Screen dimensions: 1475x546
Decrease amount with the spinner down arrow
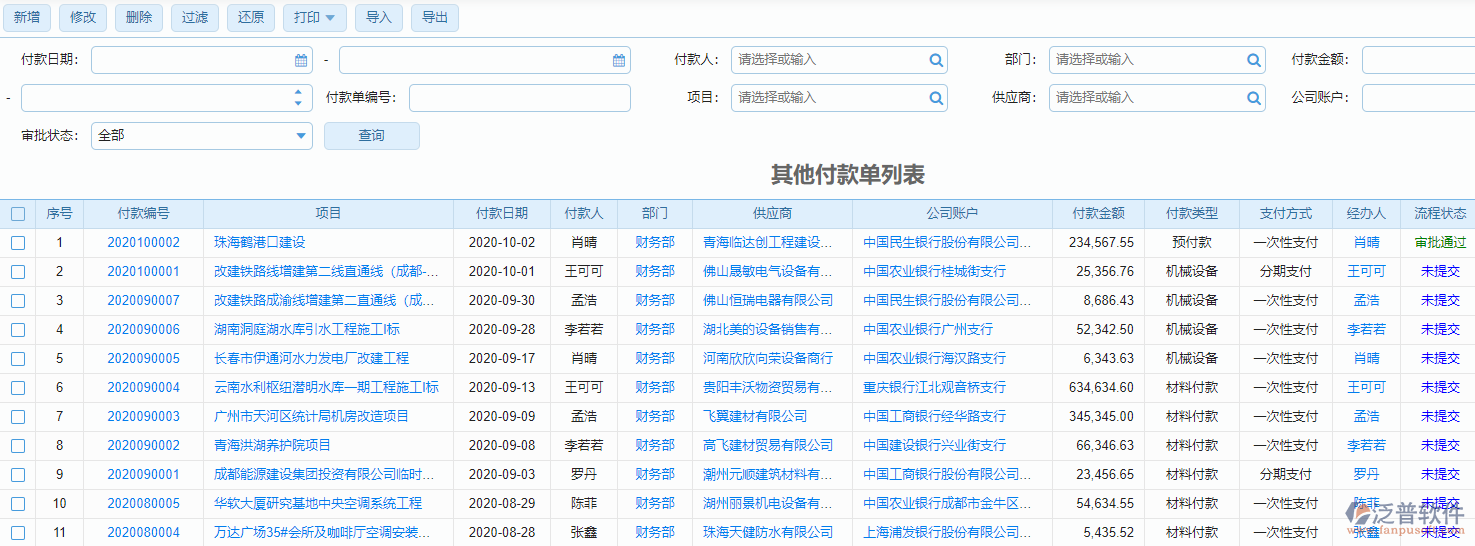pyautogui.click(x=298, y=103)
